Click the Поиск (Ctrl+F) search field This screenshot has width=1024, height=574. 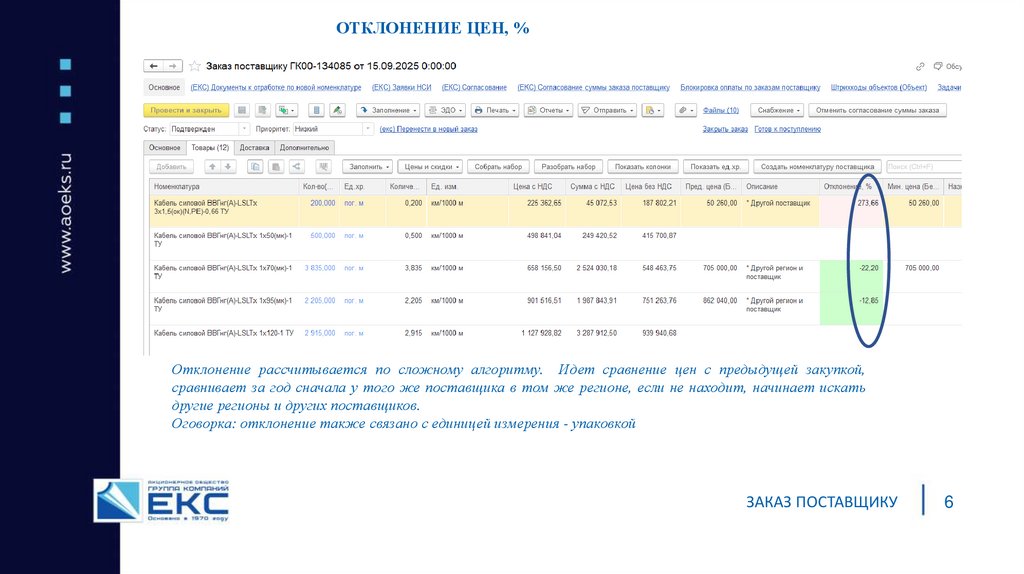pos(923,167)
